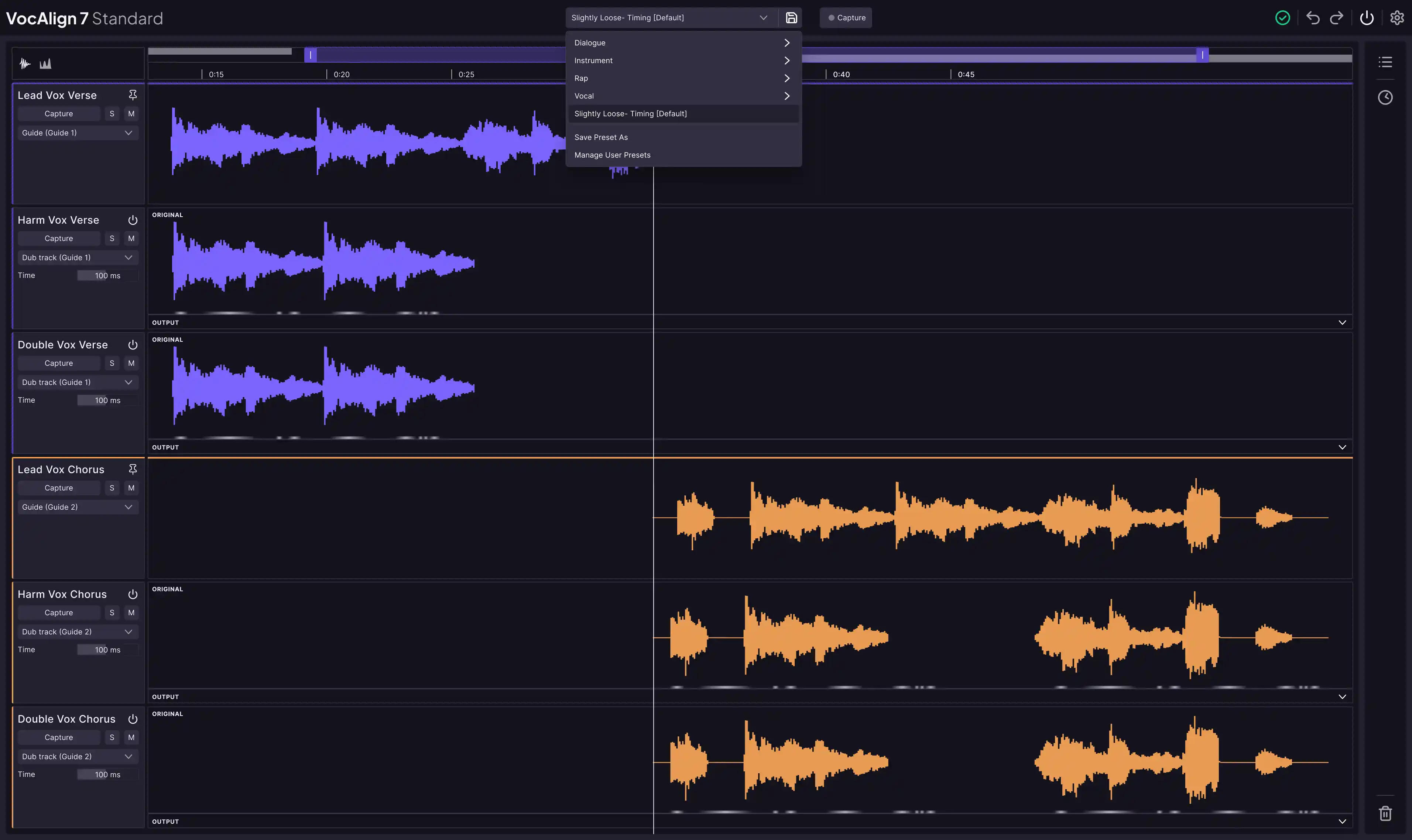Open the track list panel icon
This screenshot has width=1412, height=840.
coord(1385,62)
